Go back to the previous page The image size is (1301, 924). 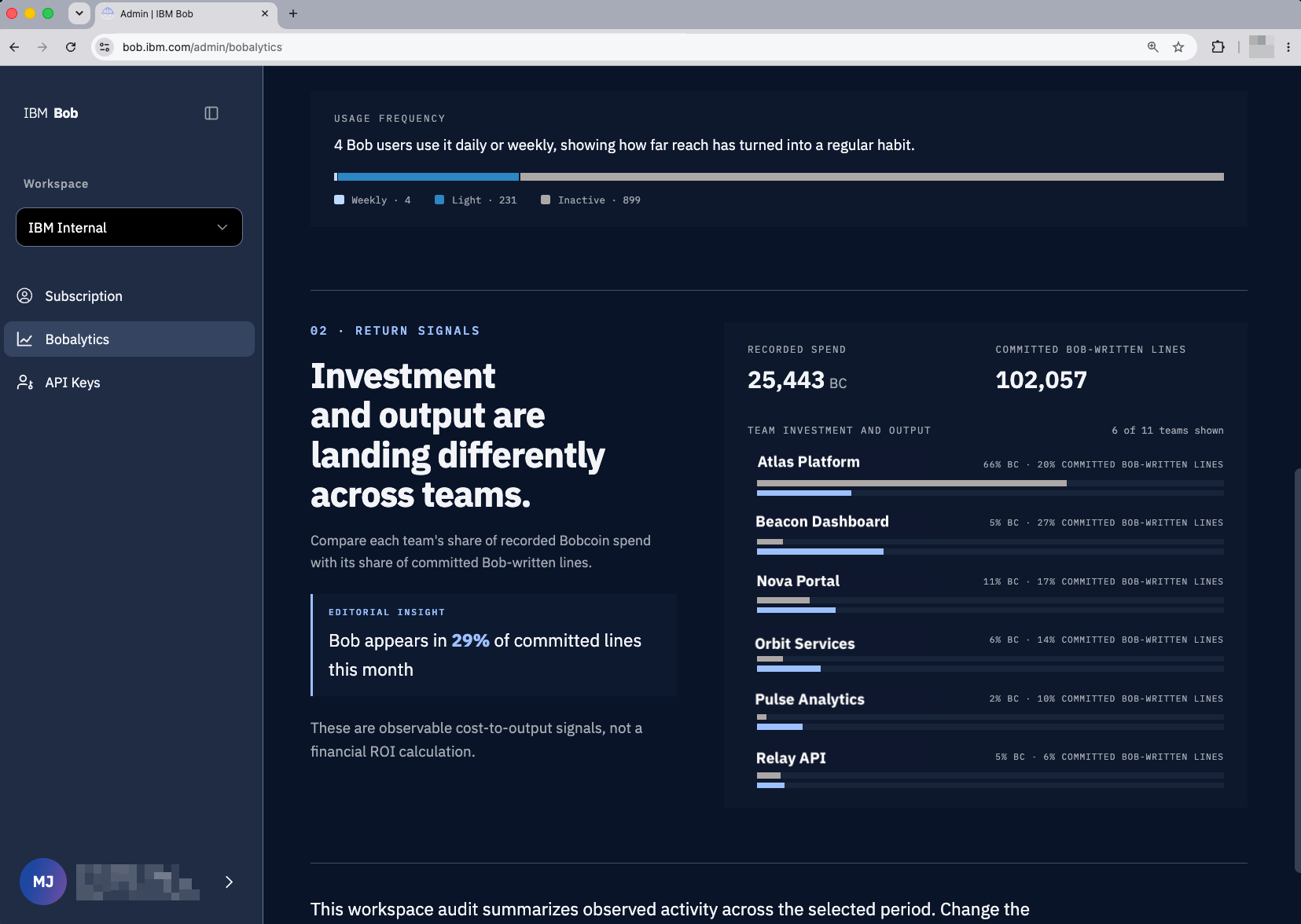14,47
